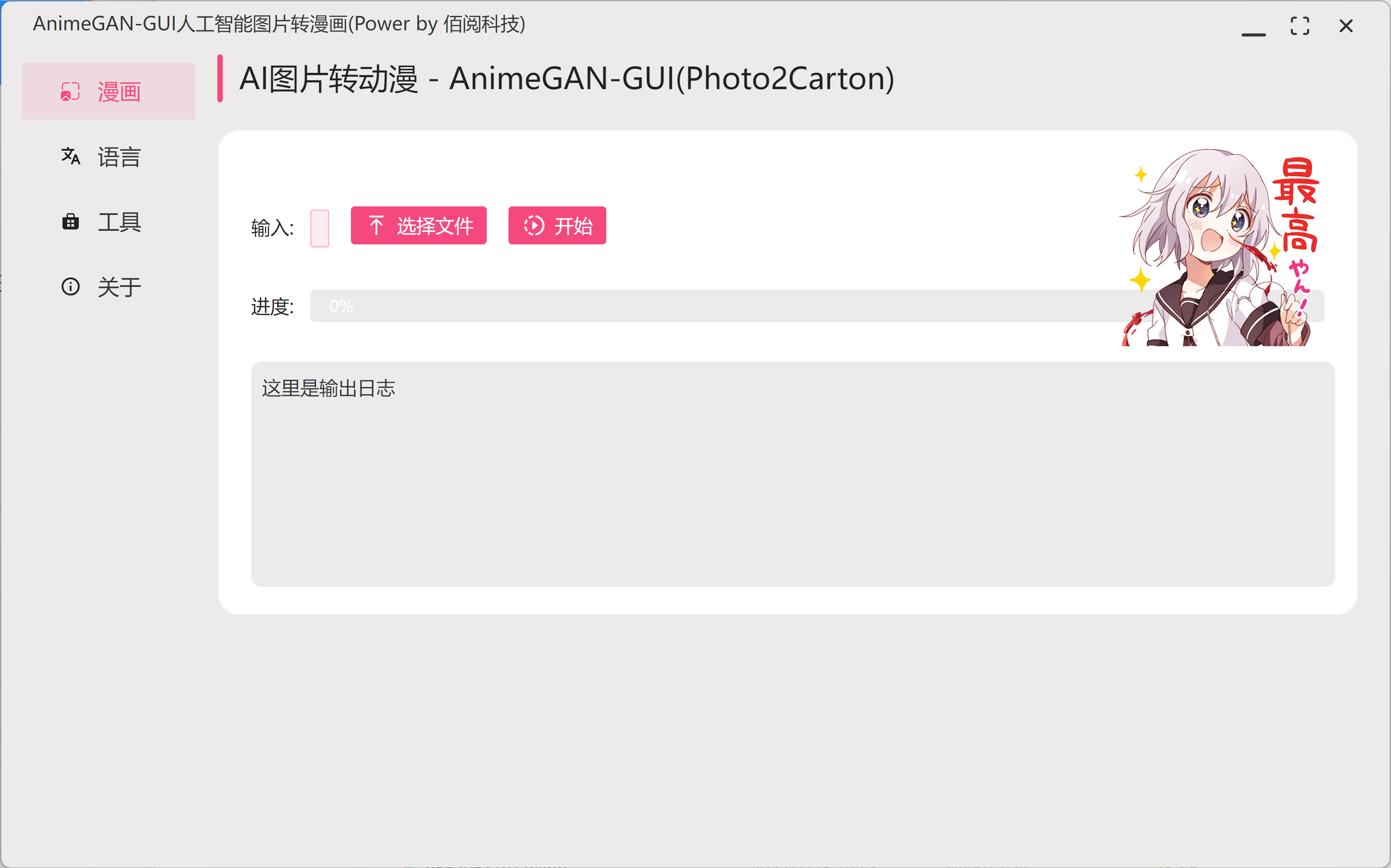Open the 工具 sidebar section
The width and height of the screenshot is (1391, 868).
click(x=109, y=222)
